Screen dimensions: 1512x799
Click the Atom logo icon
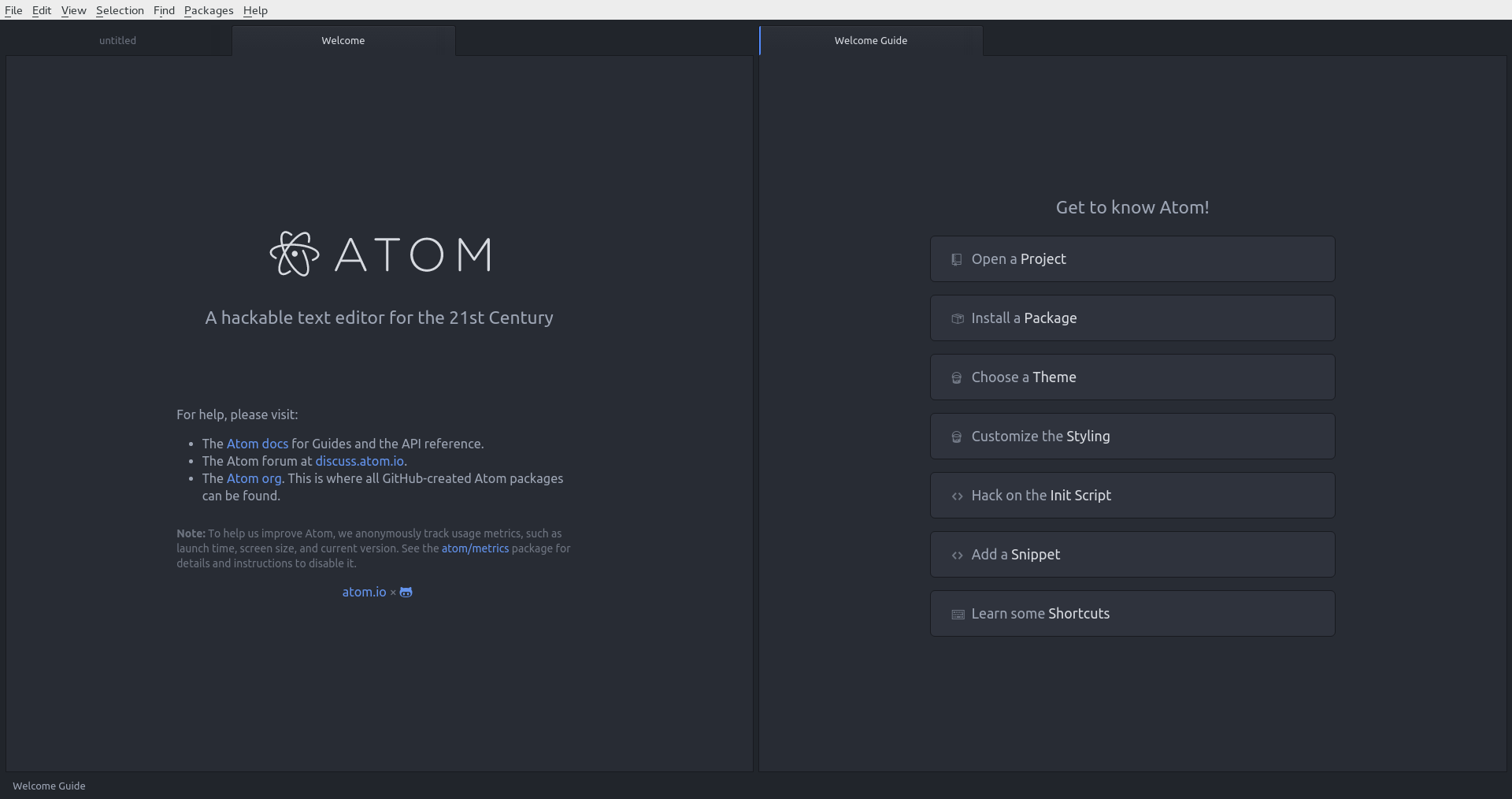click(x=295, y=254)
